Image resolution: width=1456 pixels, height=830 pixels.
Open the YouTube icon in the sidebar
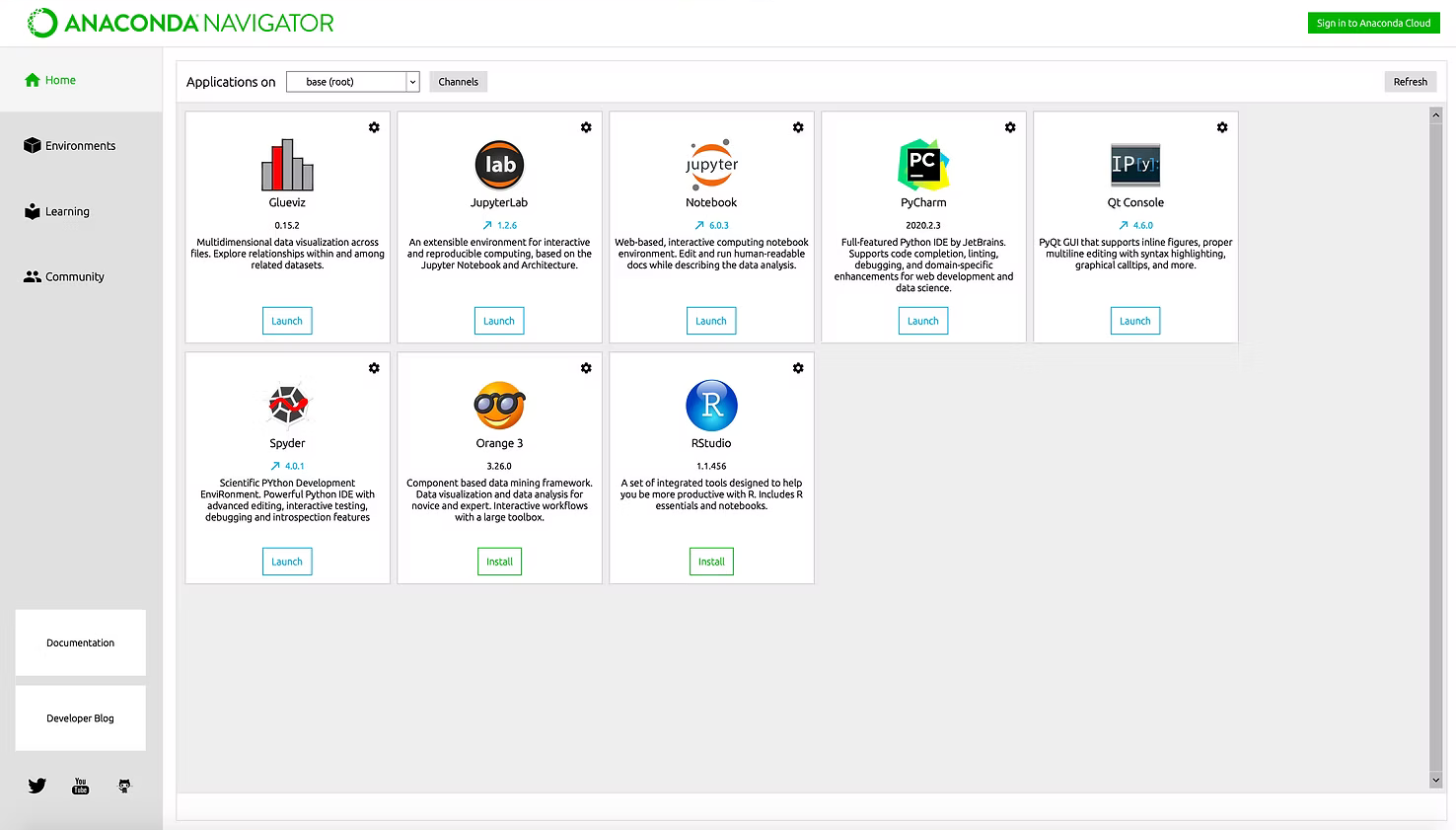pyautogui.click(x=81, y=786)
